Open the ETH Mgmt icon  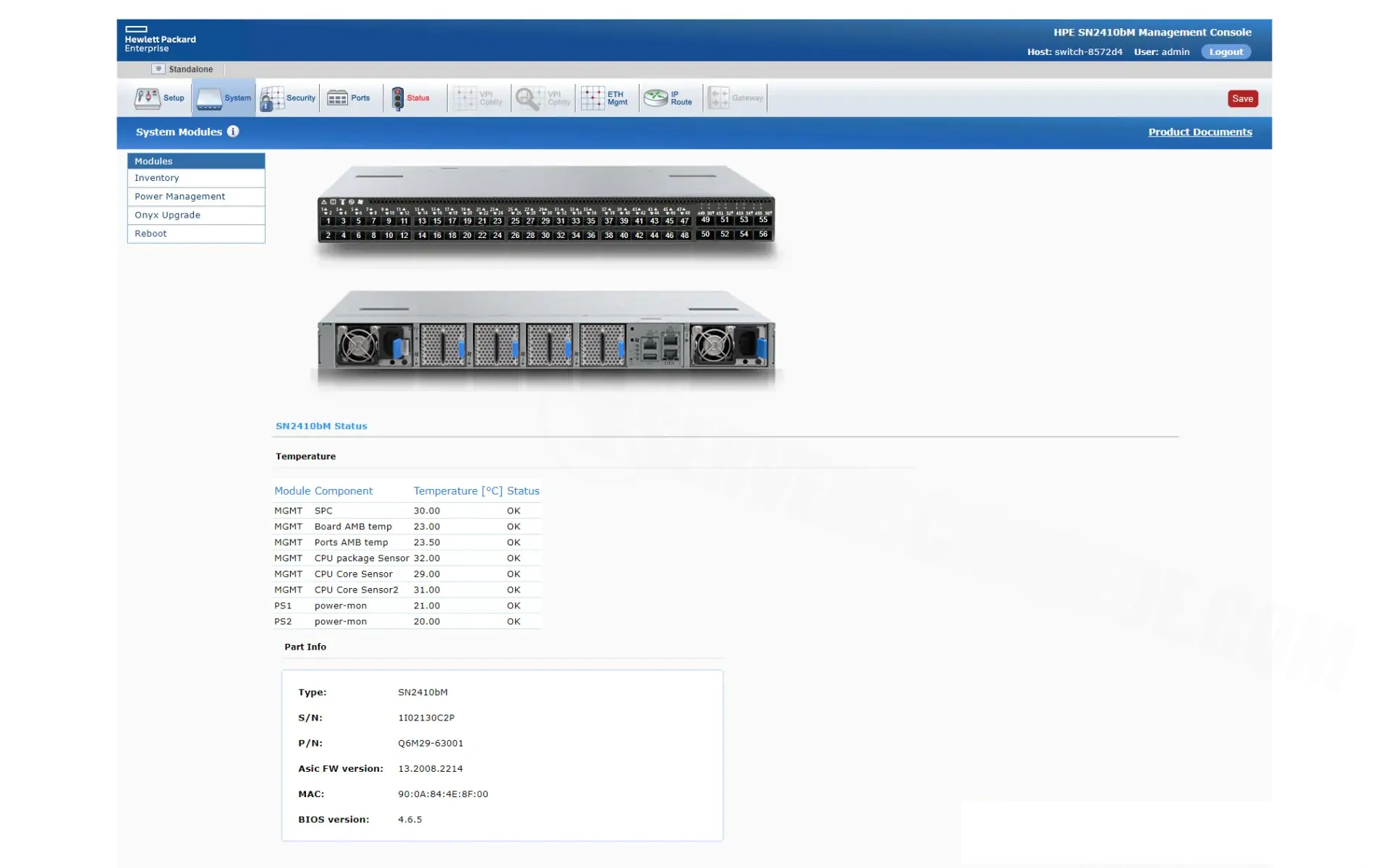click(592, 98)
